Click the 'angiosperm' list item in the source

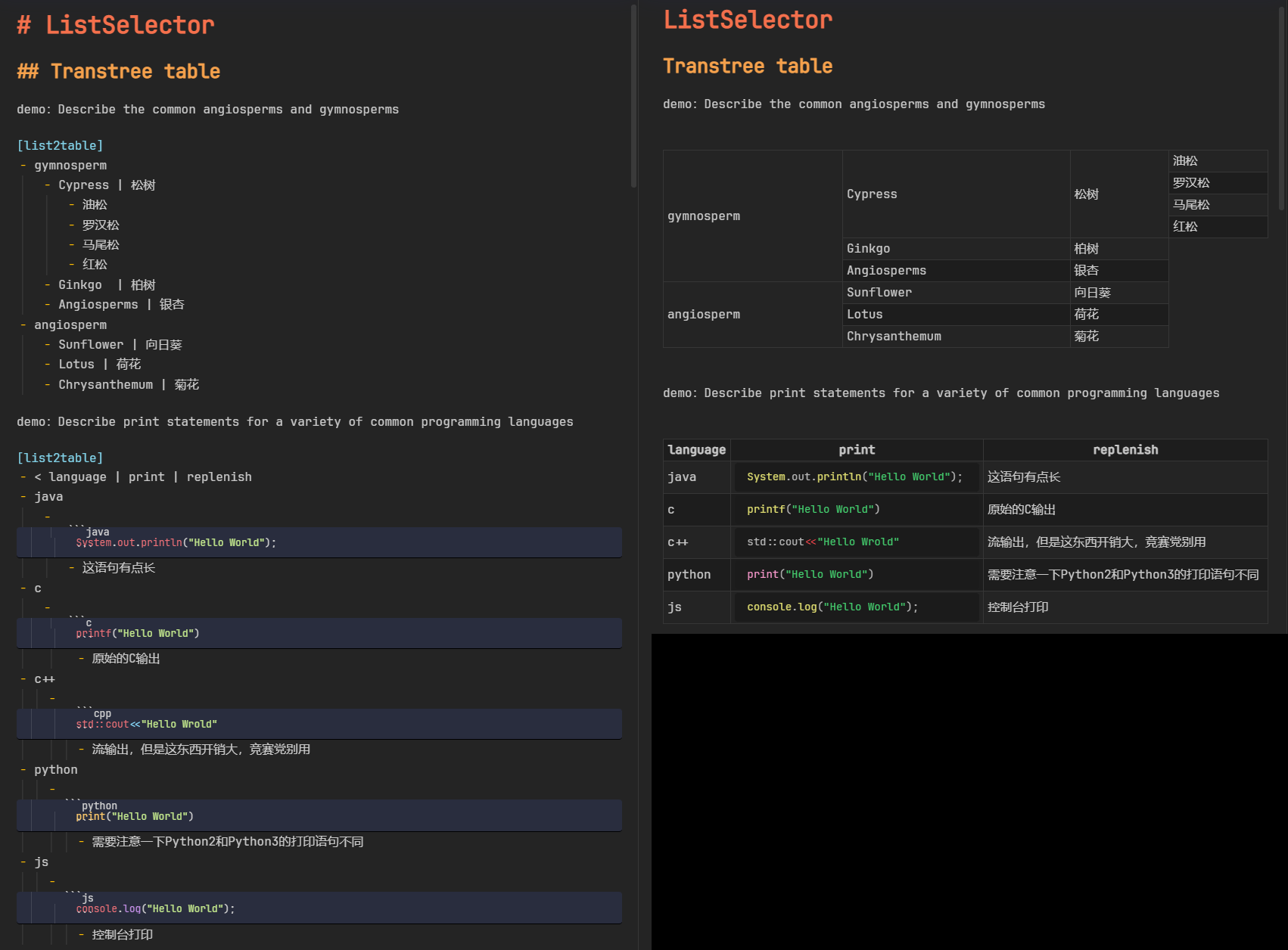coord(70,324)
